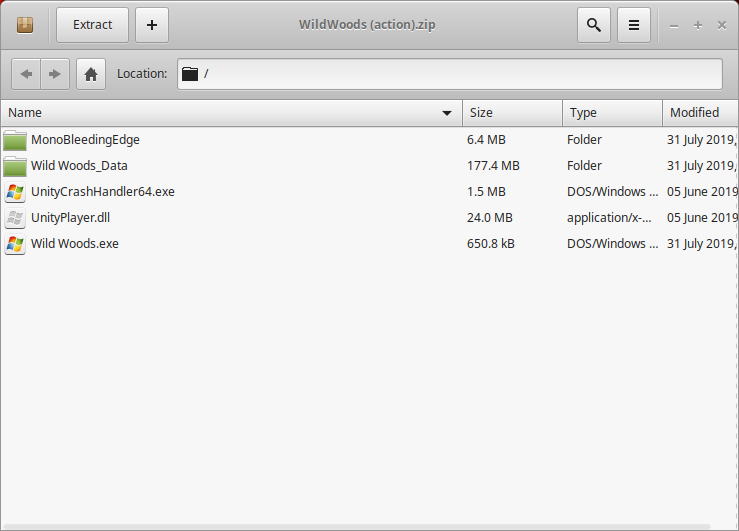Open the hamburger menu

click(x=634, y=25)
